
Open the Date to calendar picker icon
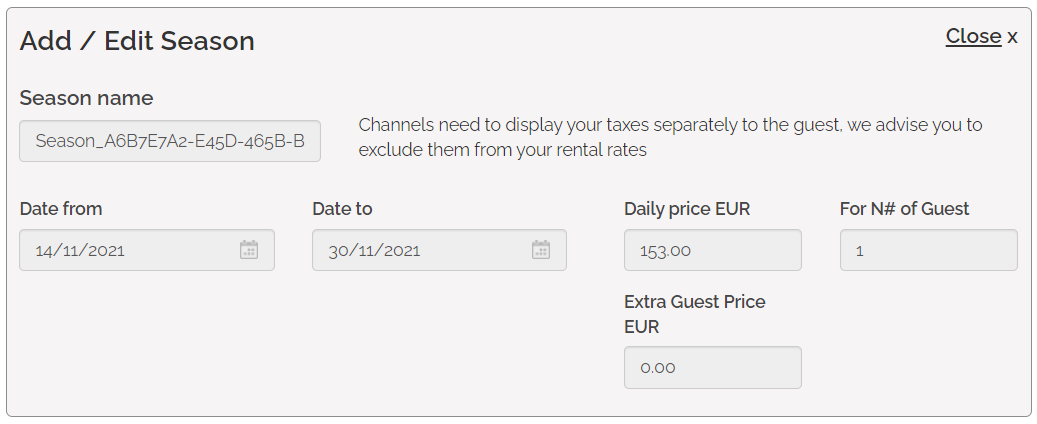point(541,250)
